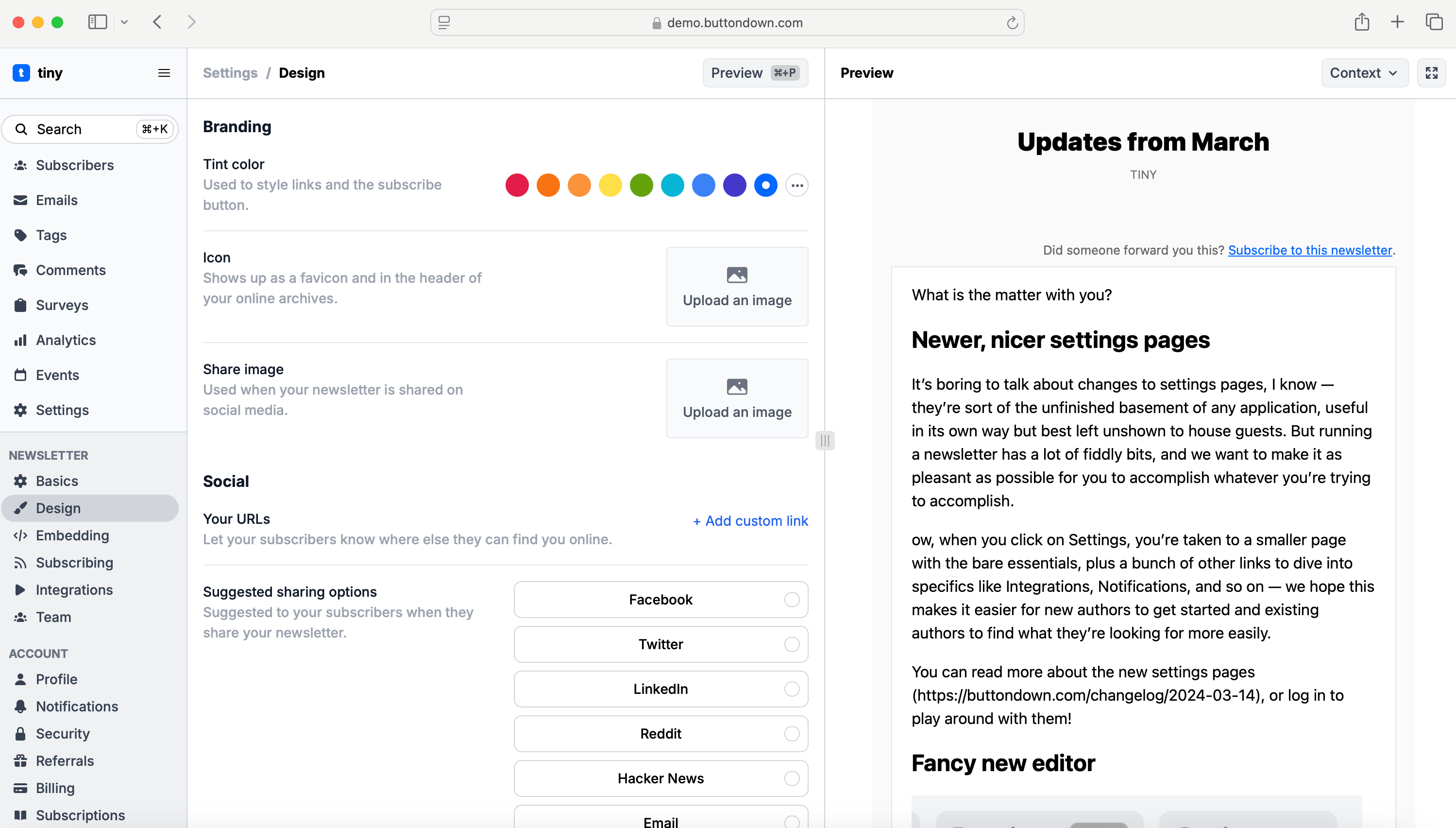Click the Add custom link button

click(750, 520)
